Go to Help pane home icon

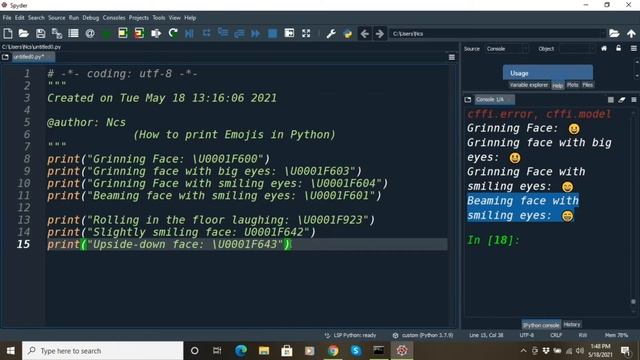pos(604,49)
